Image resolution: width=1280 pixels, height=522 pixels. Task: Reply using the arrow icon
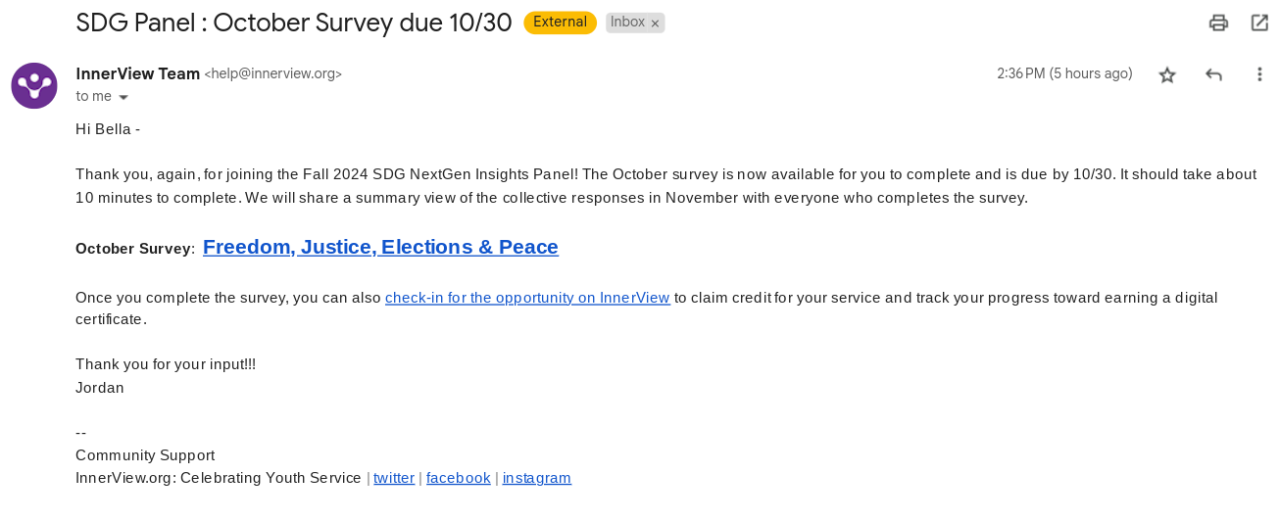click(x=1214, y=74)
